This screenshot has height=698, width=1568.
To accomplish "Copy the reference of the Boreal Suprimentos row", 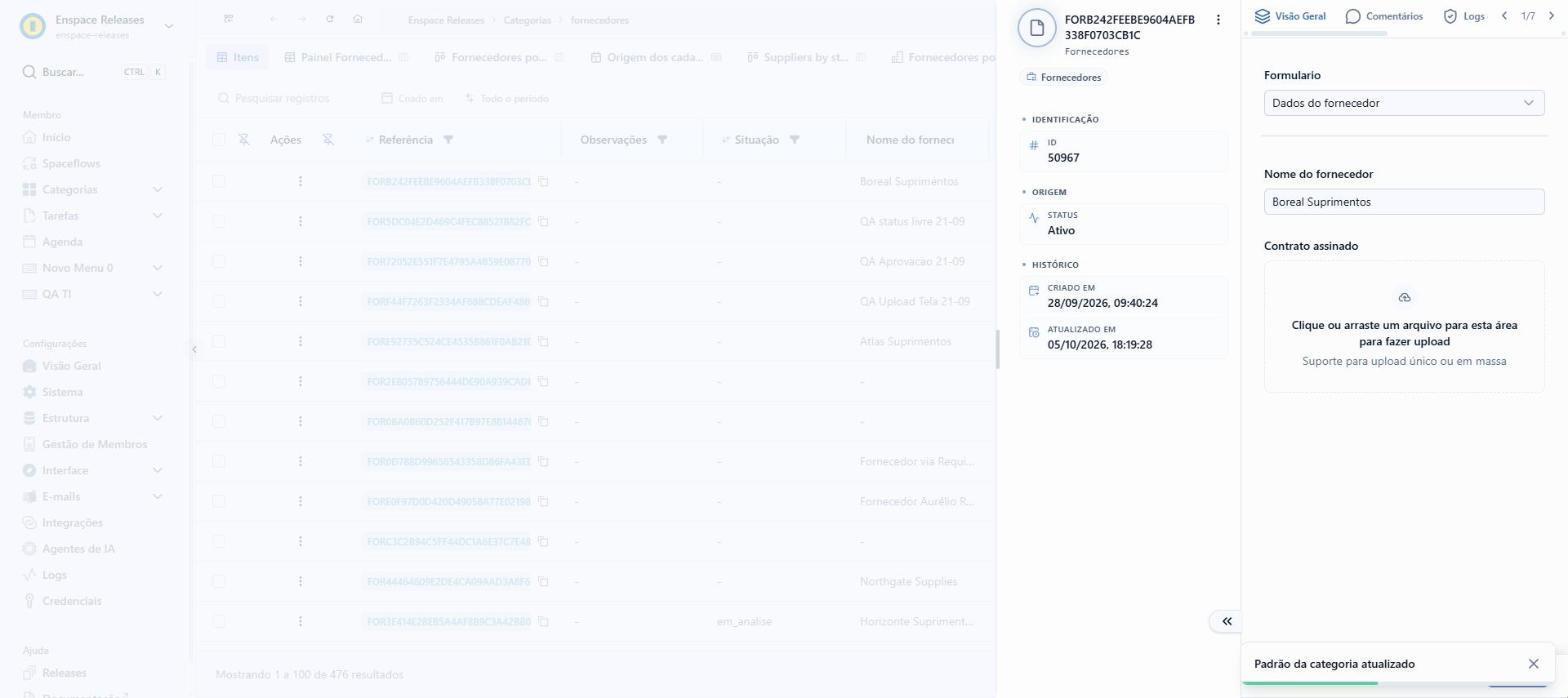I will coord(544,182).
